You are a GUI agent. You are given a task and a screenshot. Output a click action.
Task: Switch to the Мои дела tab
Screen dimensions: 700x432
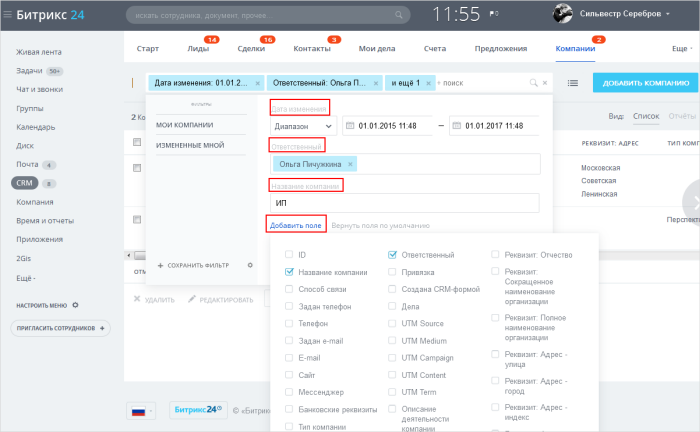point(377,49)
